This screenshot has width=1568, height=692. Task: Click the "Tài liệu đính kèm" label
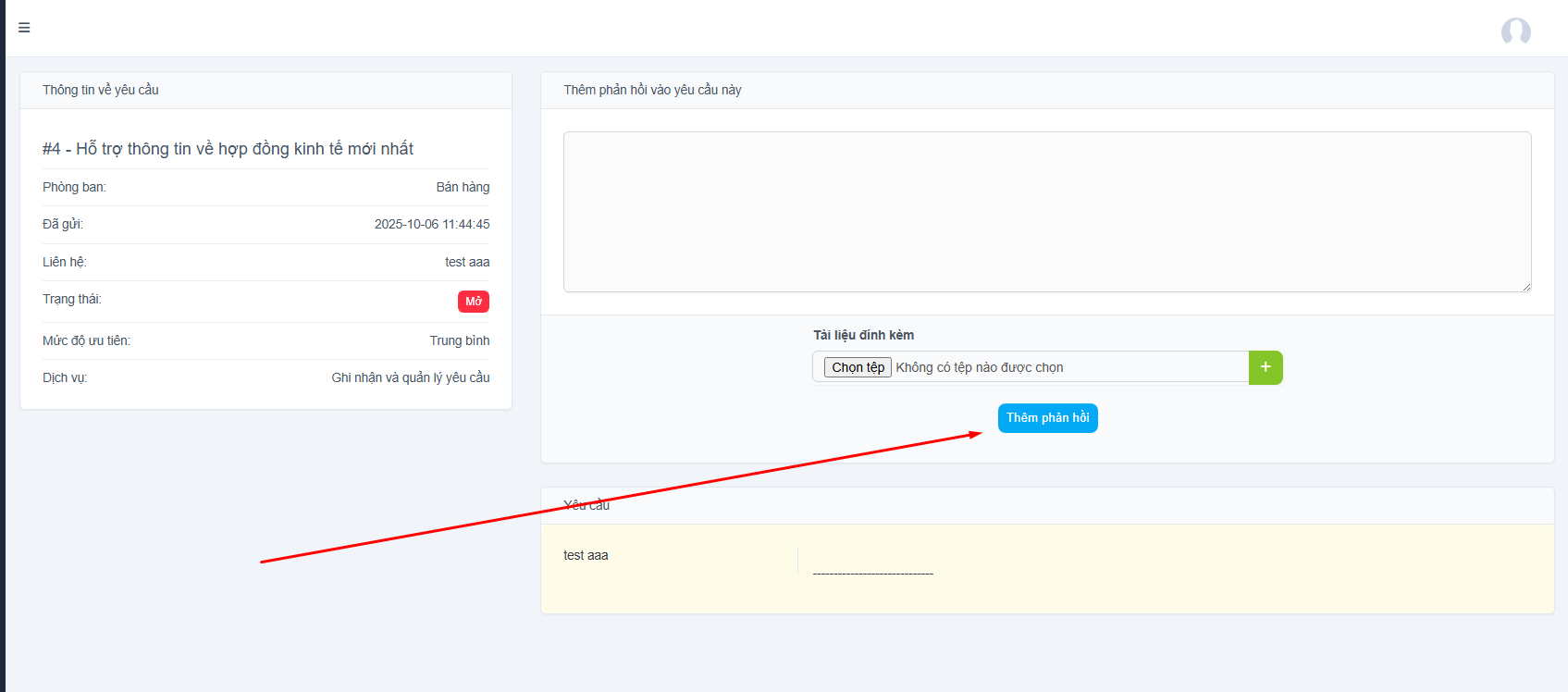(x=863, y=335)
